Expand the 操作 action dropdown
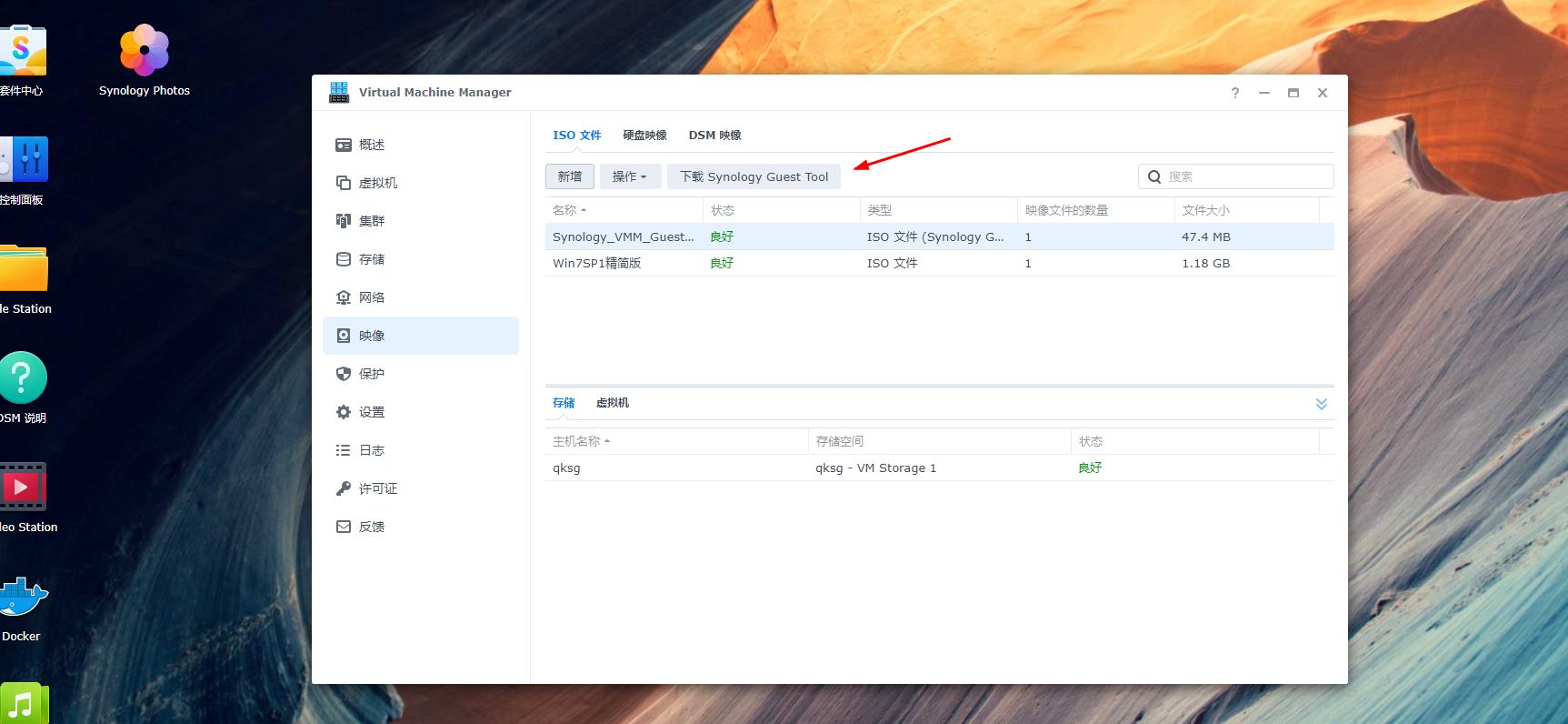 [x=629, y=176]
